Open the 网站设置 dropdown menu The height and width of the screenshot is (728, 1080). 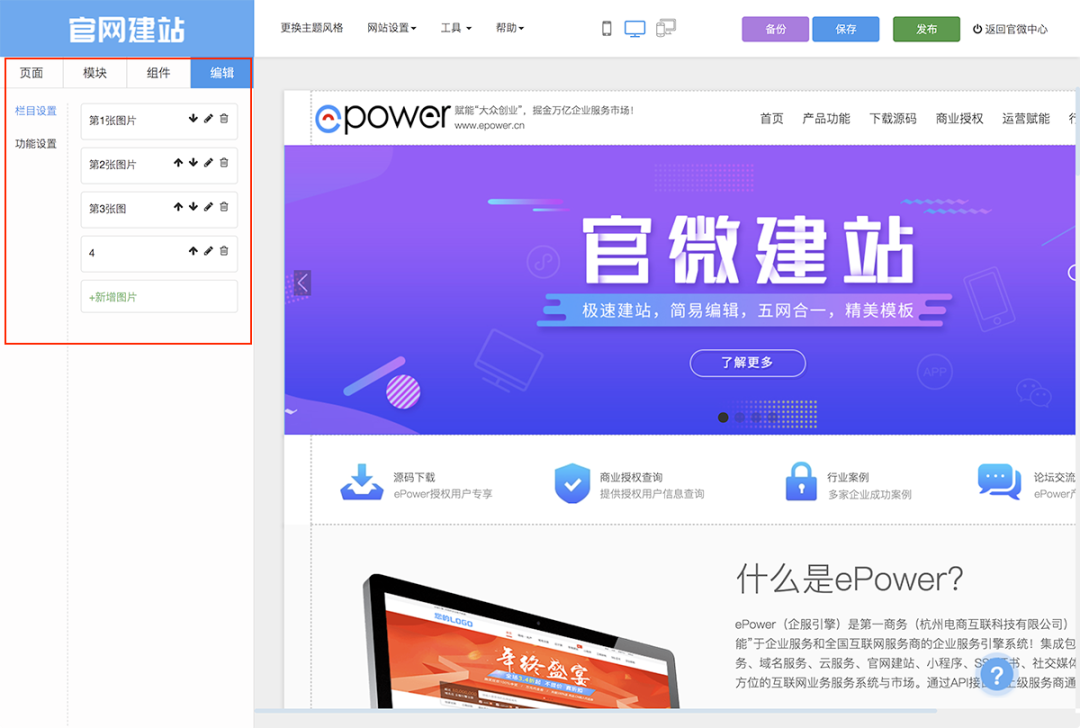[x=392, y=28]
